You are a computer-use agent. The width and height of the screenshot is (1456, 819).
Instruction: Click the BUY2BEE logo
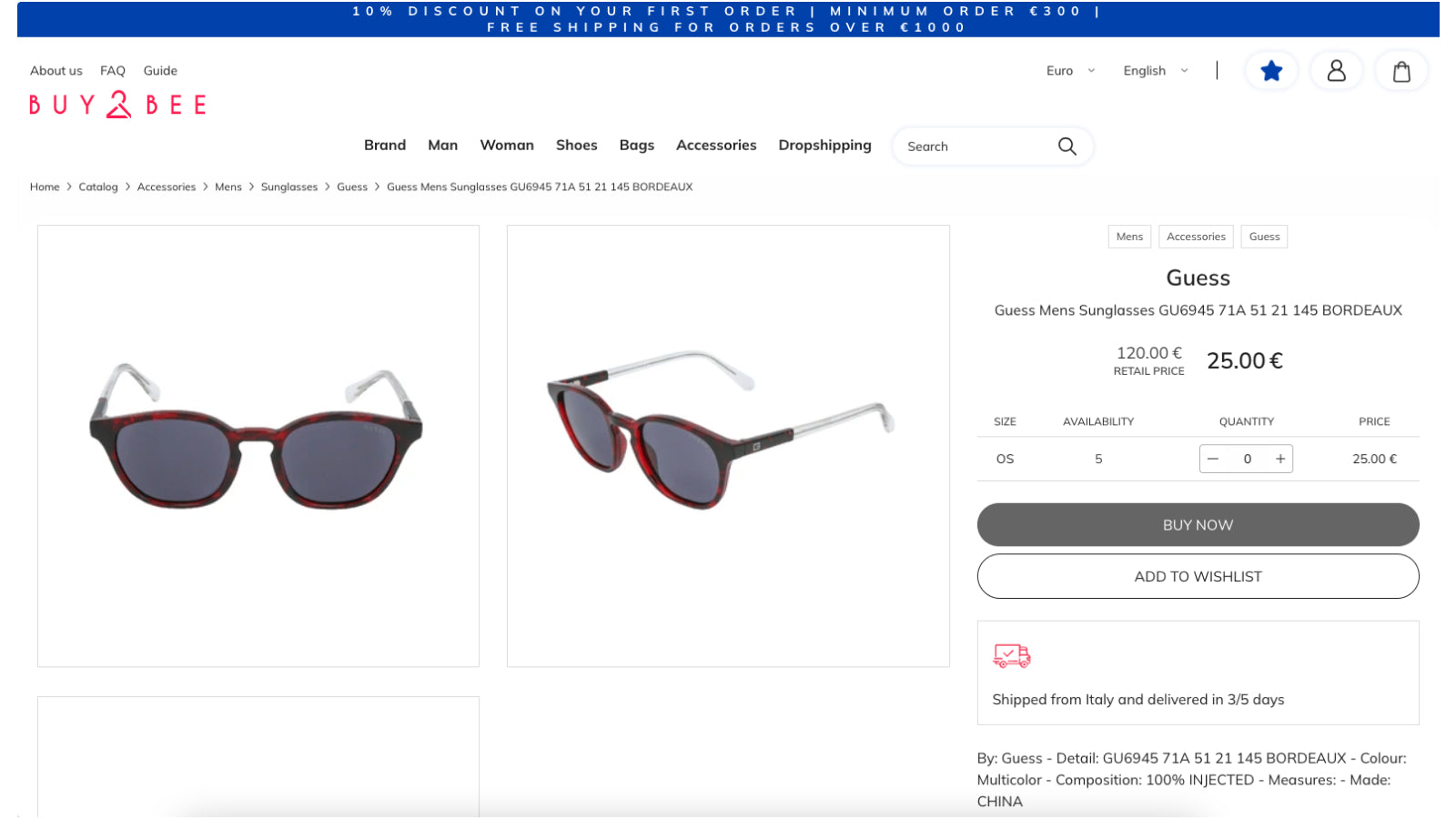118,105
